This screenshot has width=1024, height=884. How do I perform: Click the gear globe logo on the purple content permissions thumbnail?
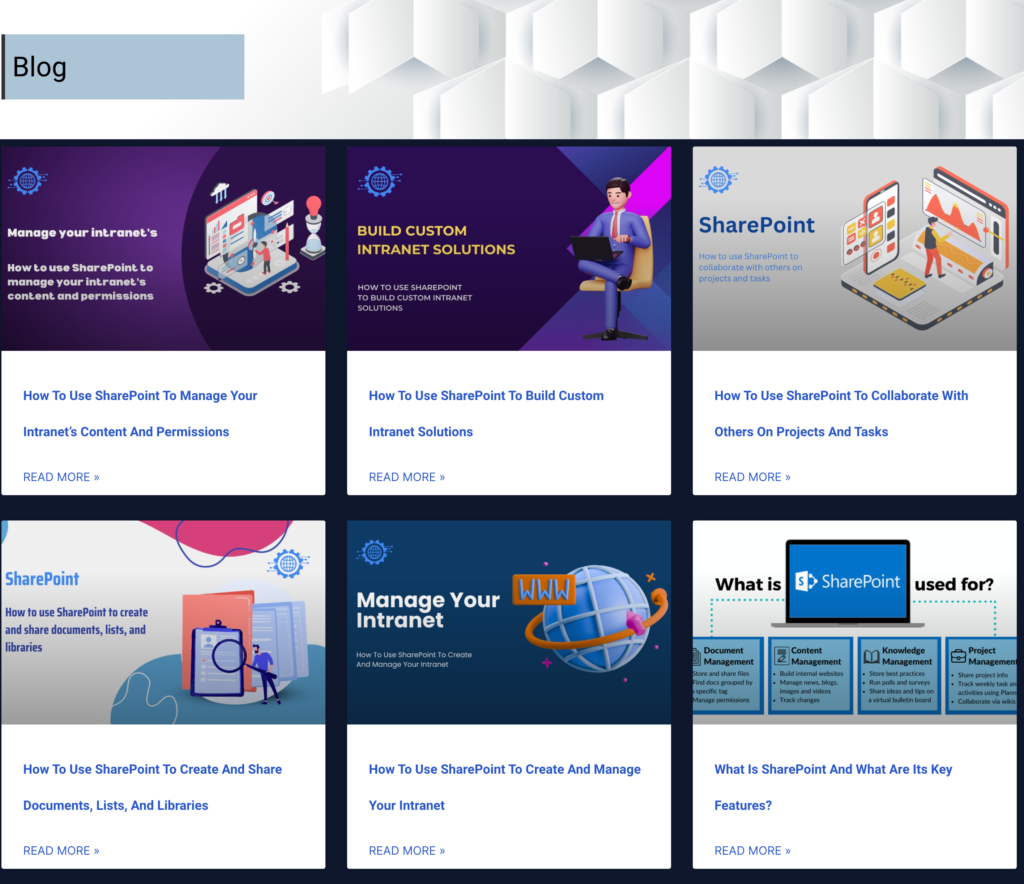(27, 181)
